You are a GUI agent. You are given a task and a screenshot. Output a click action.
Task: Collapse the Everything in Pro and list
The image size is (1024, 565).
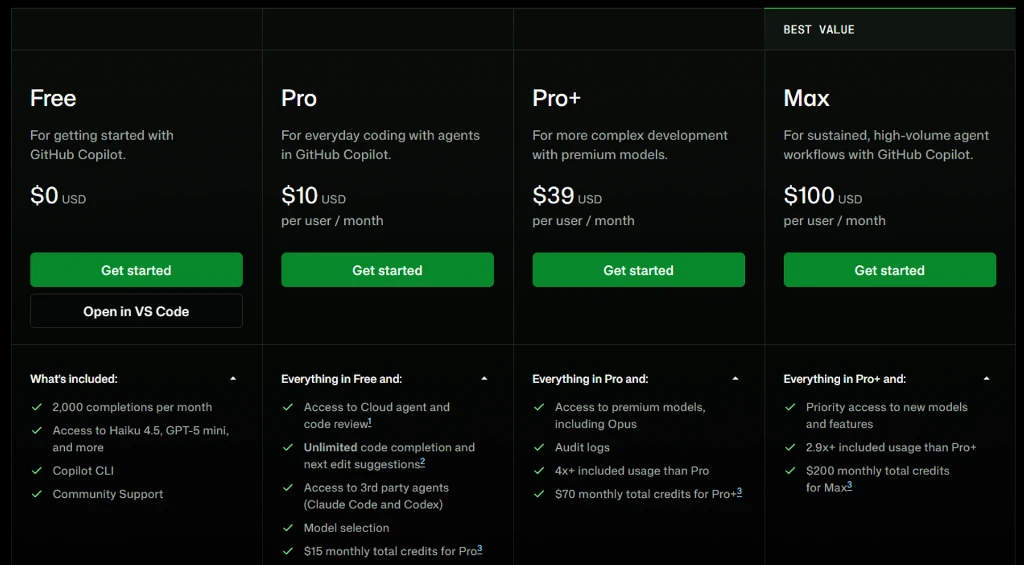pyautogui.click(x=735, y=379)
